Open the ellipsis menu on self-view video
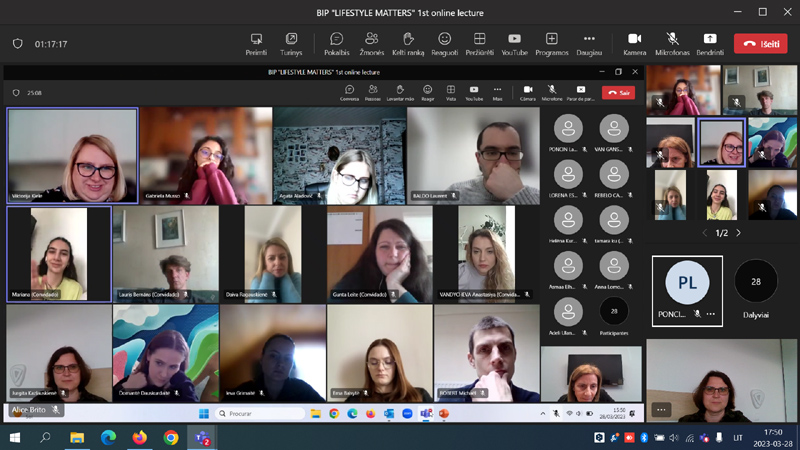 [661, 410]
